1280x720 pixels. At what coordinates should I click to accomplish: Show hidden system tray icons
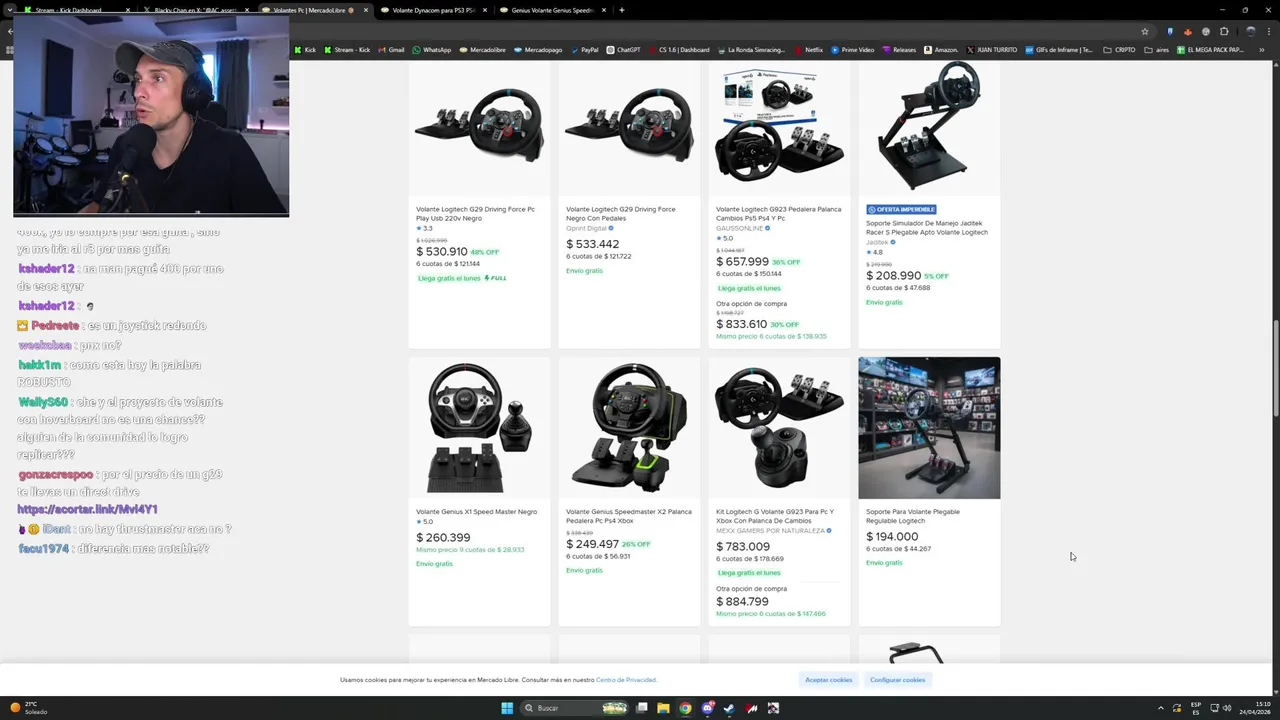[x=1162, y=708]
